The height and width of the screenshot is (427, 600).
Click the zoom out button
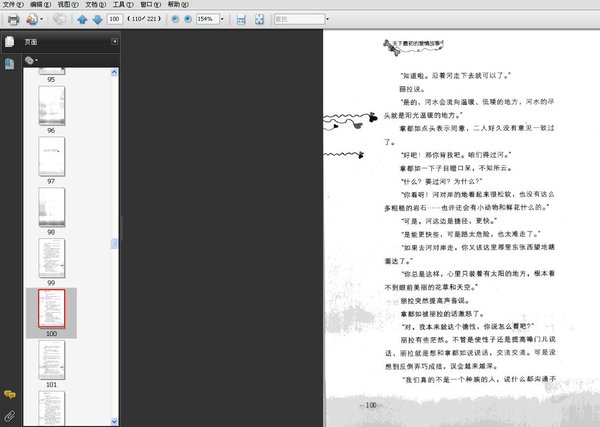pyautogui.click(x=175, y=19)
